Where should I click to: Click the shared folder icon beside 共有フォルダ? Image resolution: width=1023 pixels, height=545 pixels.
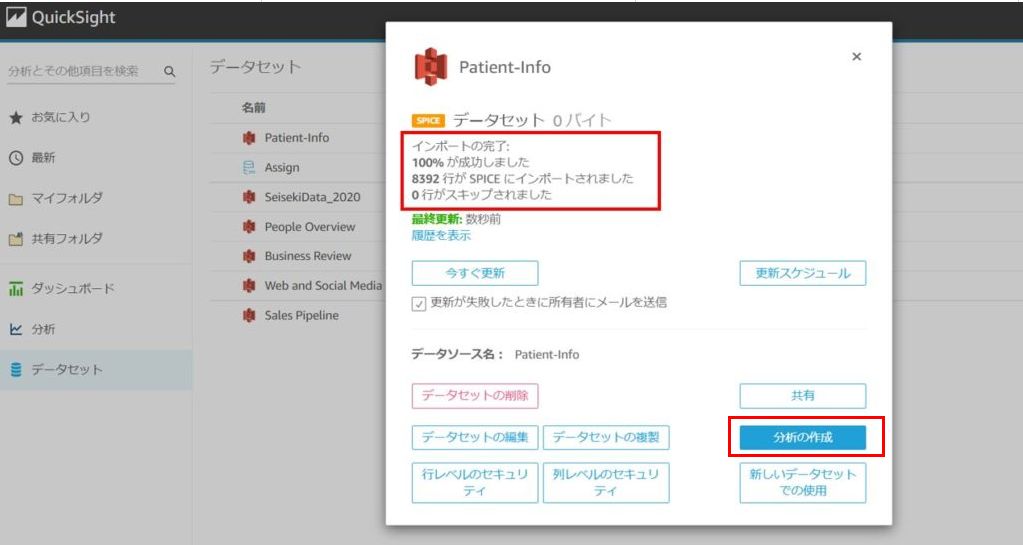pyautogui.click(x=16, y=239)
